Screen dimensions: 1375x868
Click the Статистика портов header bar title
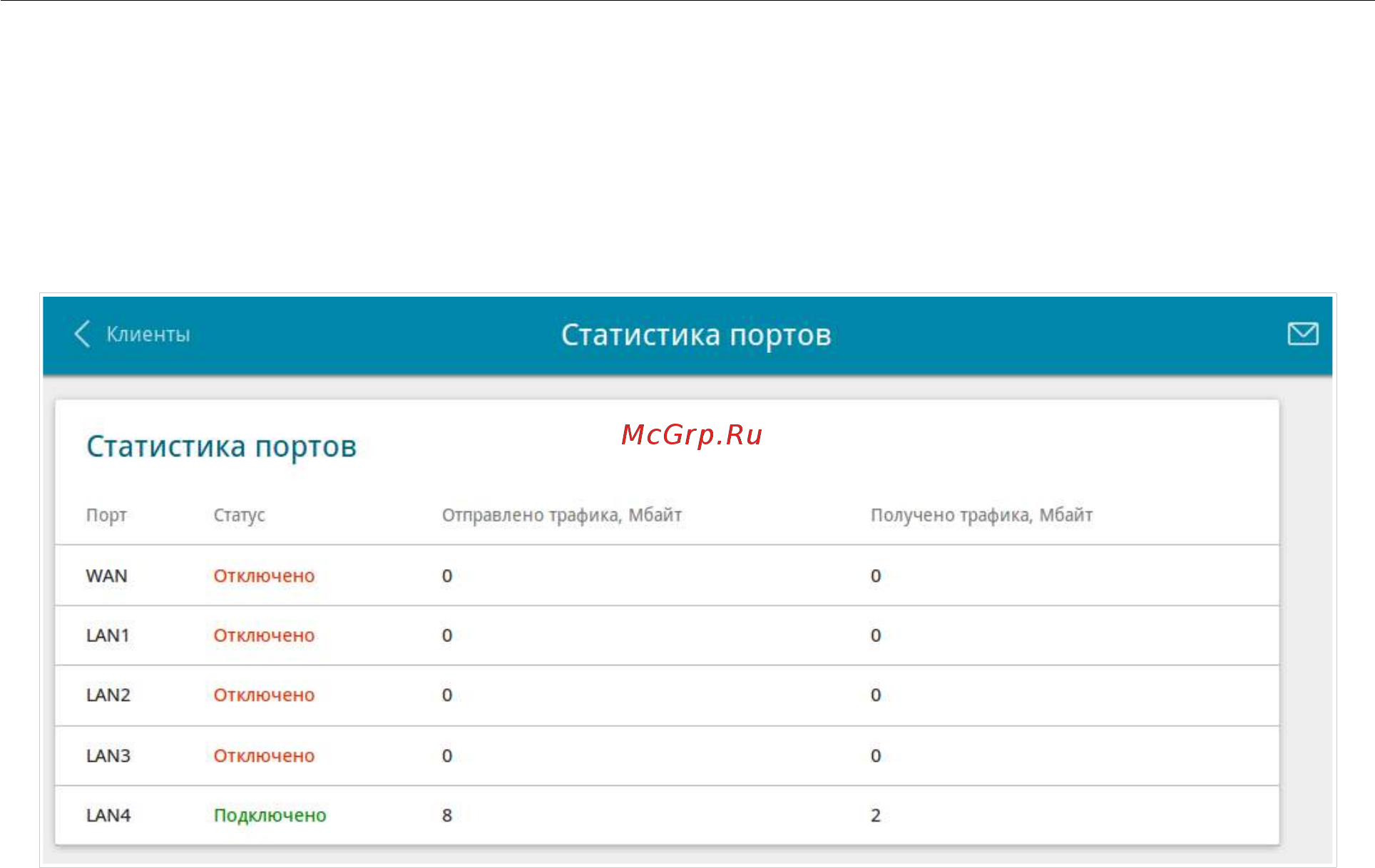[696, 335]
